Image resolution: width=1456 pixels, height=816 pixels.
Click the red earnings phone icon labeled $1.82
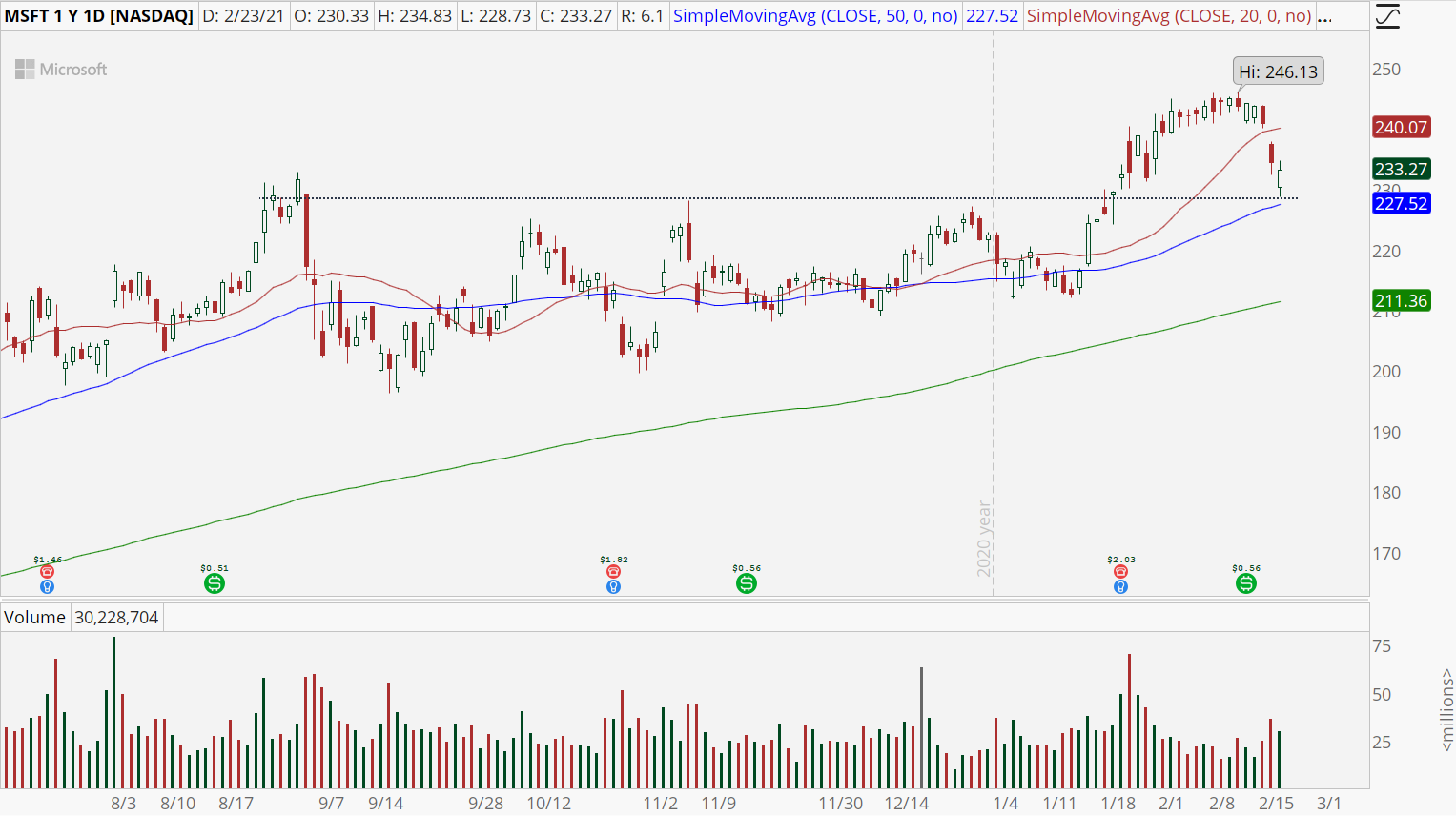point(613,572)
